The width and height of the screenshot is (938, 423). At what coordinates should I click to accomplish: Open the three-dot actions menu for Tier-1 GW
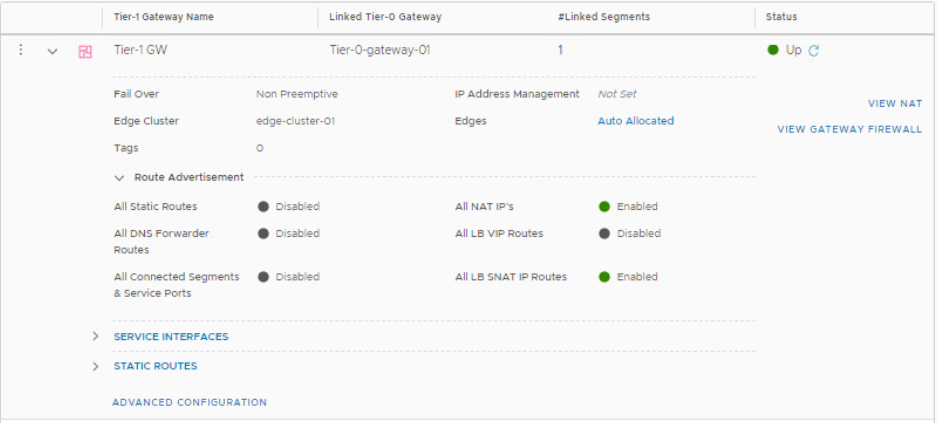point(21,50)
